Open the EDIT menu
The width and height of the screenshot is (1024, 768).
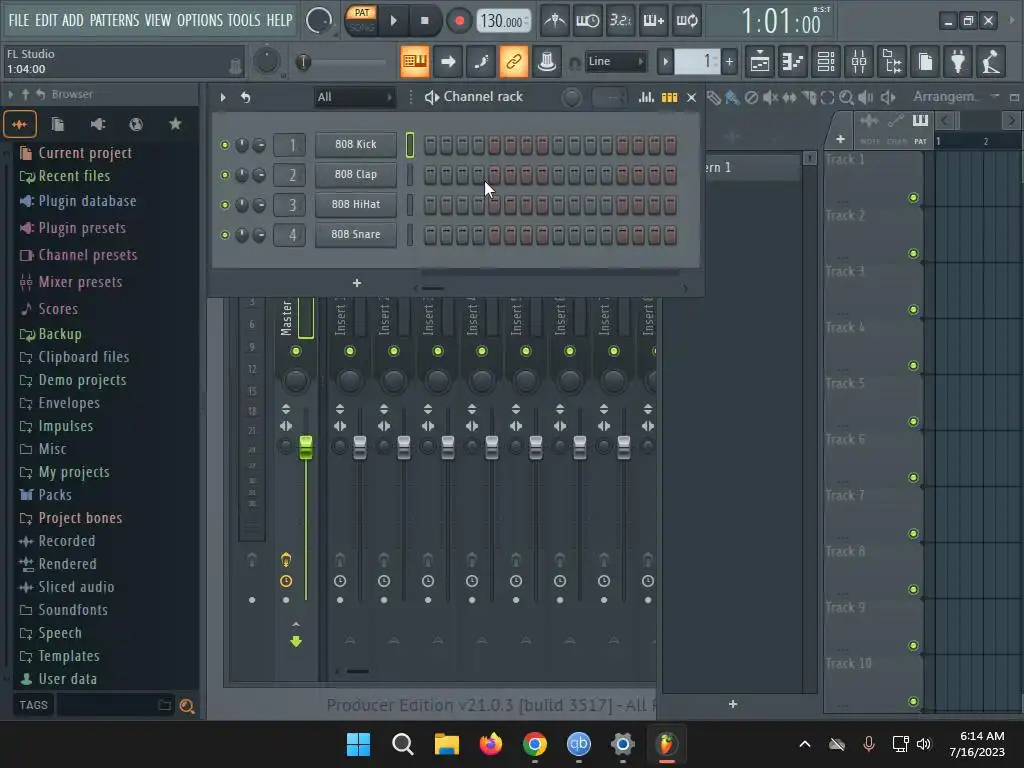(46, 20)
